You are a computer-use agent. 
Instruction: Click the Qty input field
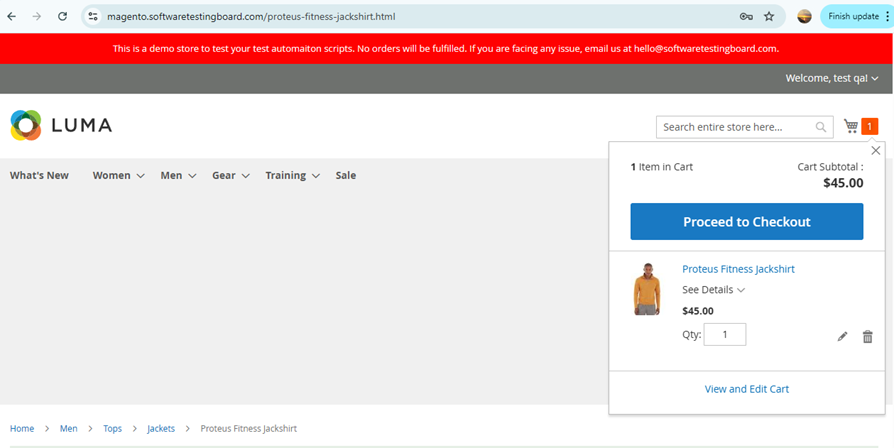point(724,335)
